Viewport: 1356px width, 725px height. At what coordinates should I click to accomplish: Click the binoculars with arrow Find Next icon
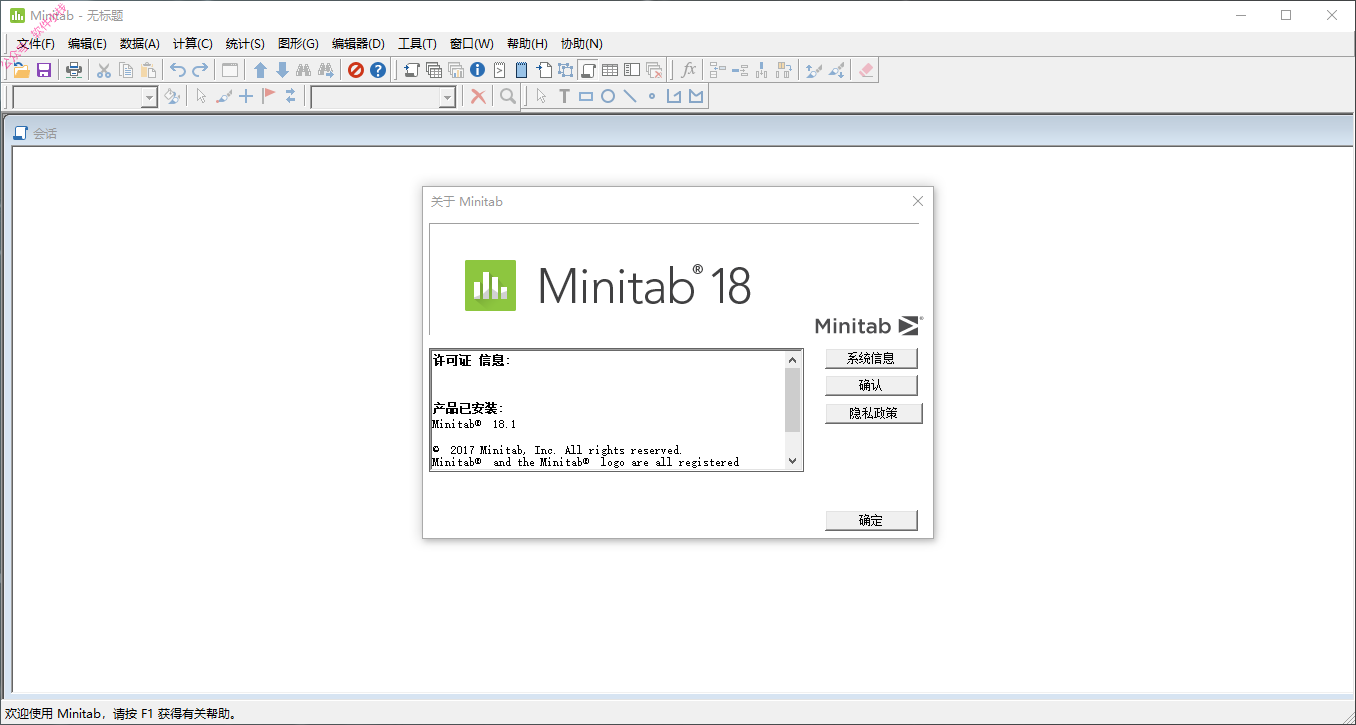click(x=326, y=70)
